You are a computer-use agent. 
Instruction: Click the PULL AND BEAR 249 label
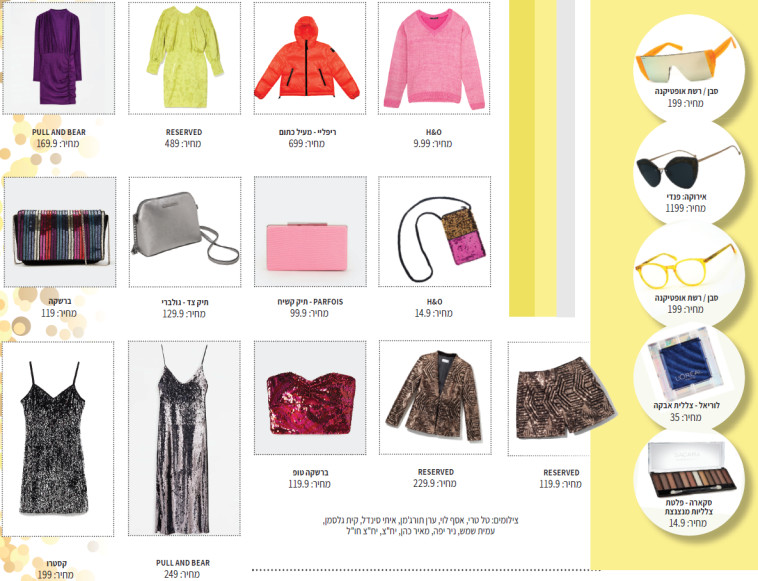tap(183, 568)
